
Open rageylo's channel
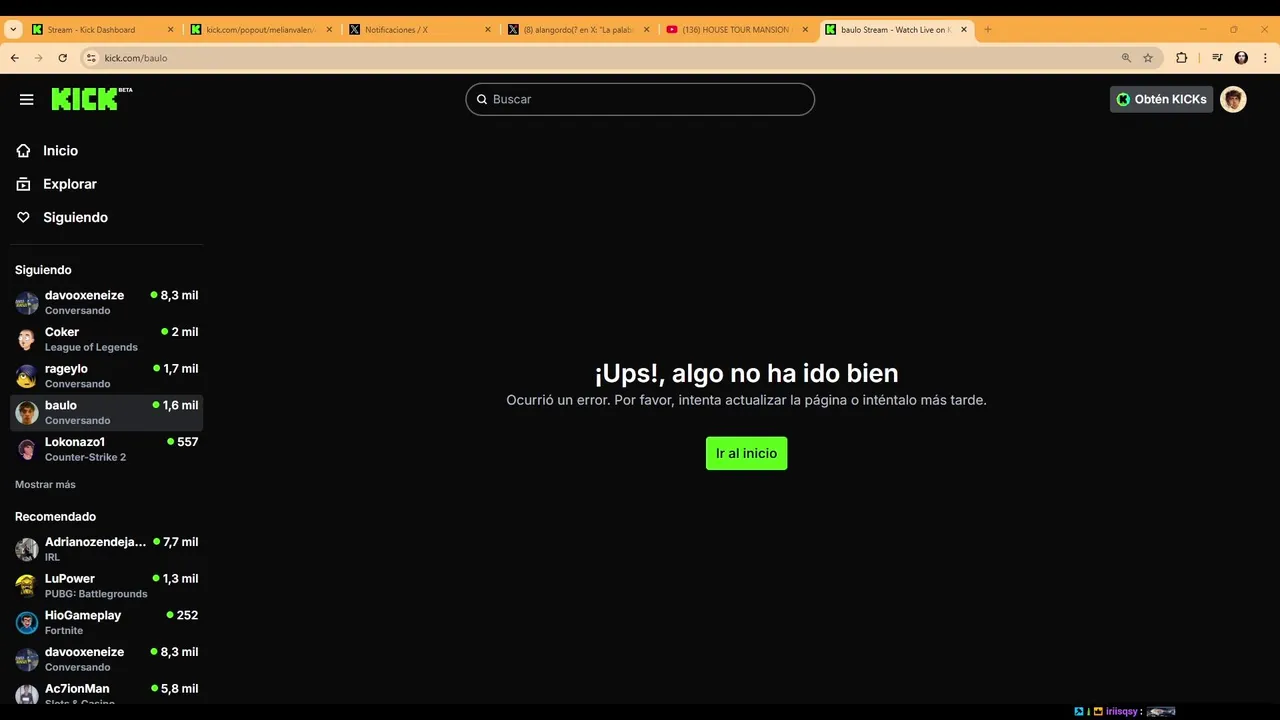click(x=106, y=376)
